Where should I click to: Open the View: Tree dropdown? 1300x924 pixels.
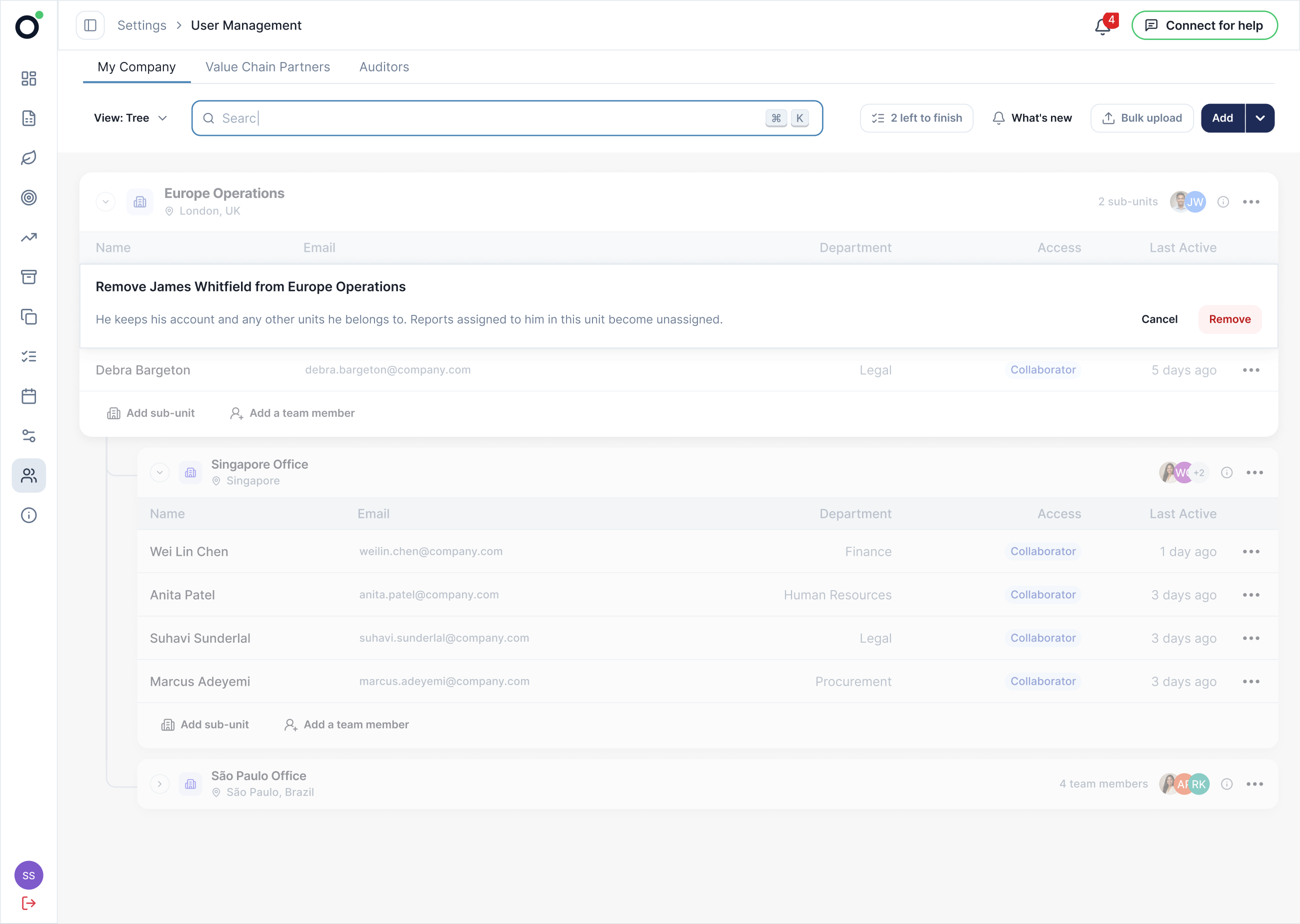click(130, 118)
